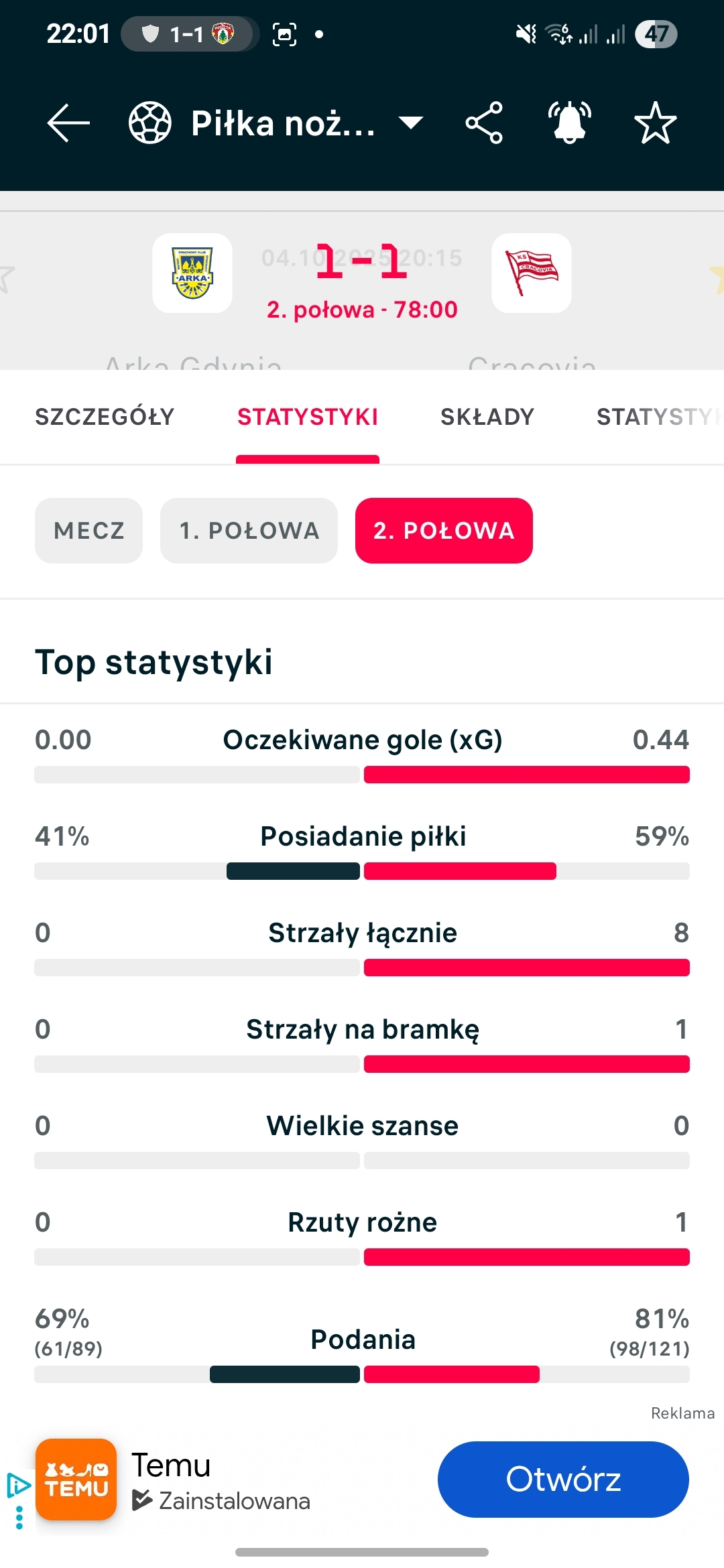This screenshot has height=1568, width=724.
Task: Switch to the SZCZEGÓŁY tab
Action: click(x=105, y=417)
